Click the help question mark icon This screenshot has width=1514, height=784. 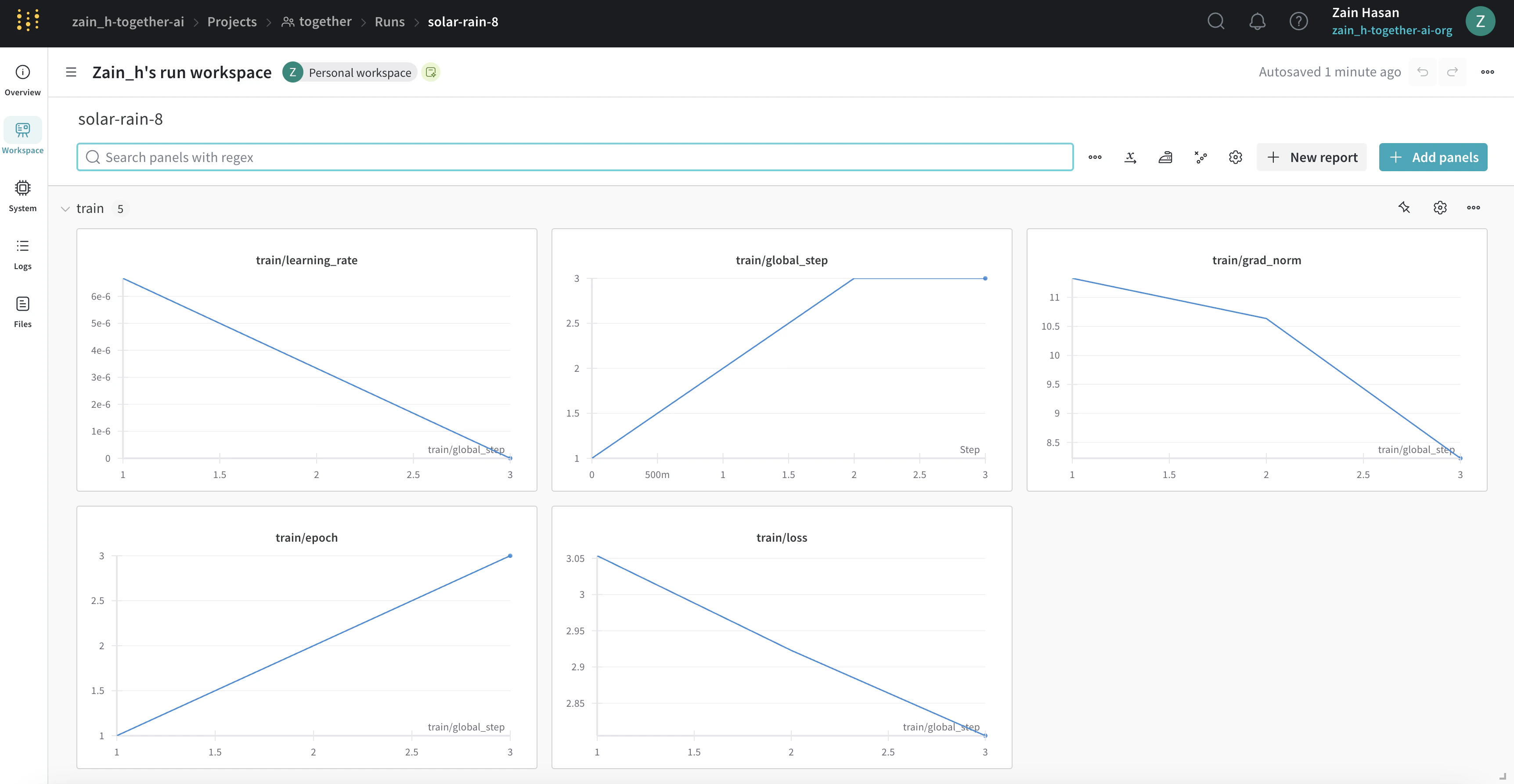(1298, 22)
